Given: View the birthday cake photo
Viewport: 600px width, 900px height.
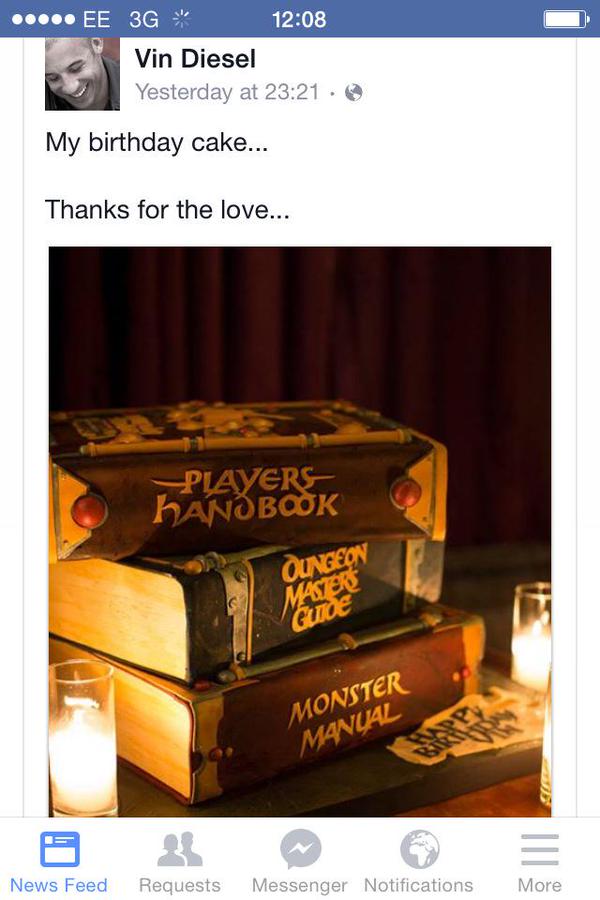Looking at the screenshot, I should coord(300,532).
